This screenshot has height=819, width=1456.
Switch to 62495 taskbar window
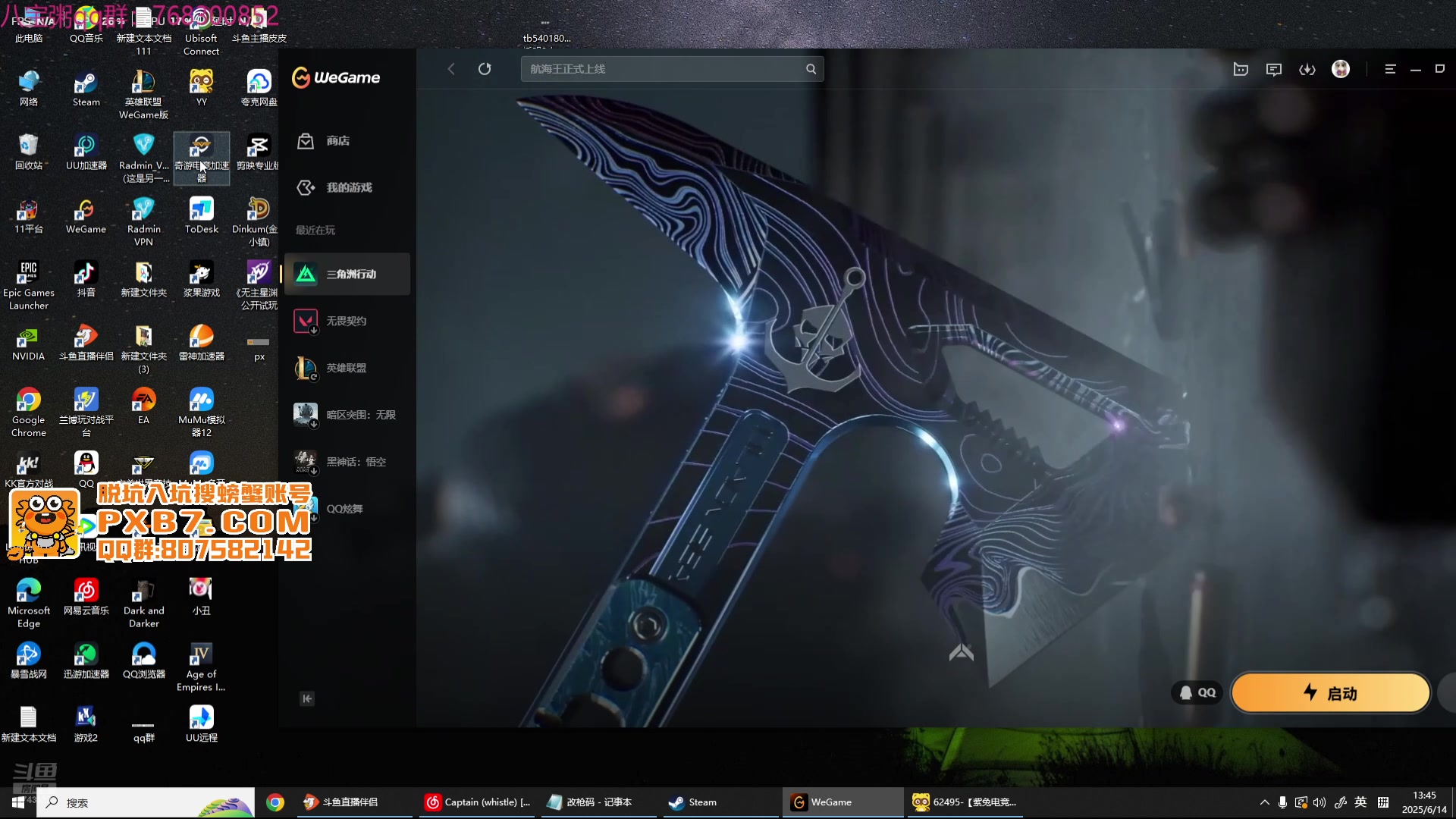(966, 802)
